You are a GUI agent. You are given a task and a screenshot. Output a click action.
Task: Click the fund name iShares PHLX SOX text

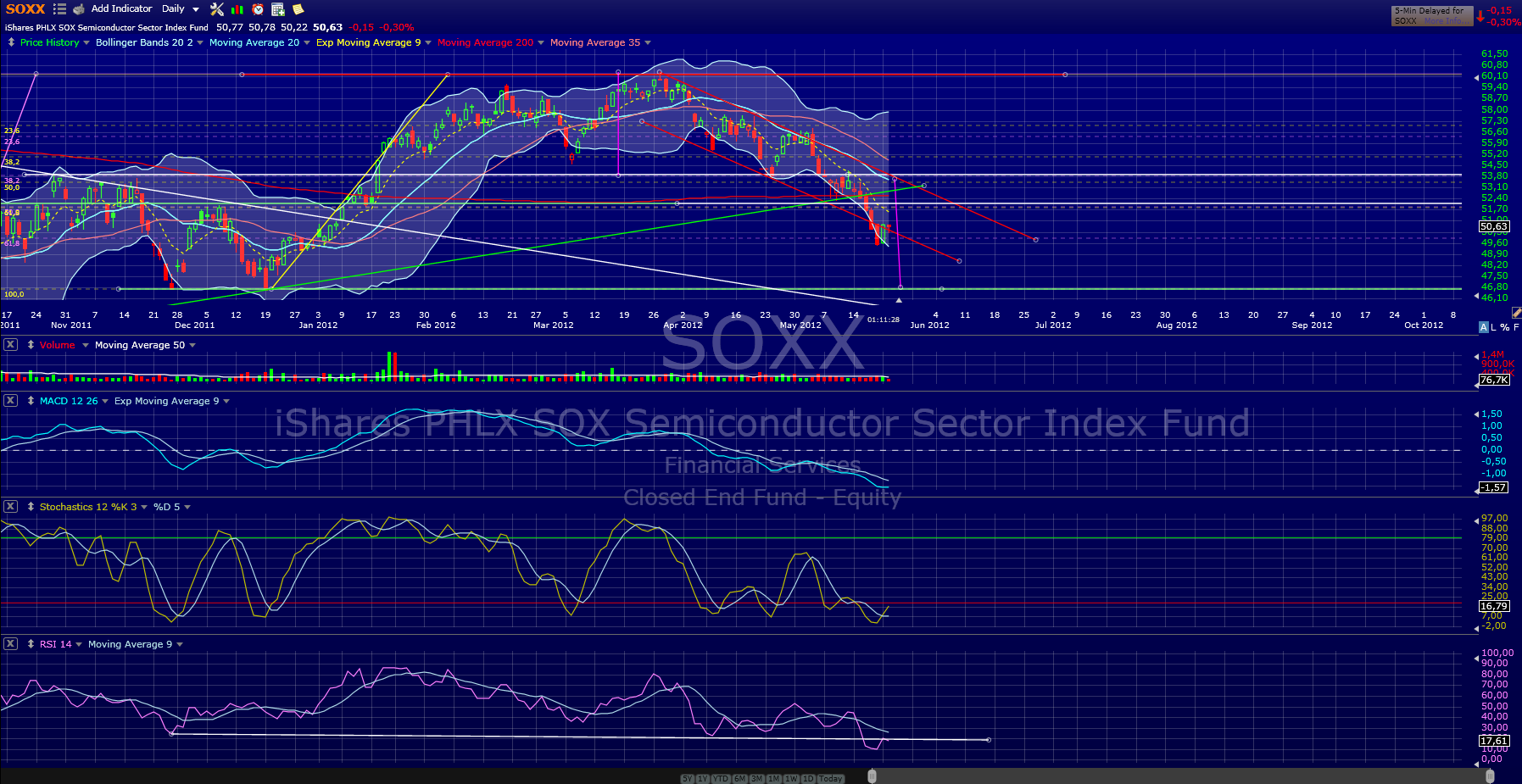107,28
